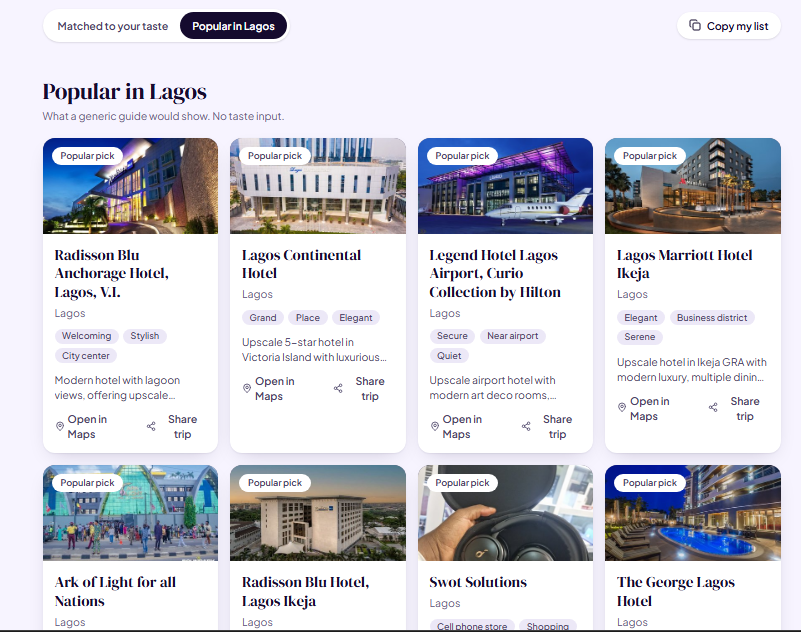Click share icon on Radisson Blu Anchorage card
This screenshot has width=801, height=632.
pos(151,426)
